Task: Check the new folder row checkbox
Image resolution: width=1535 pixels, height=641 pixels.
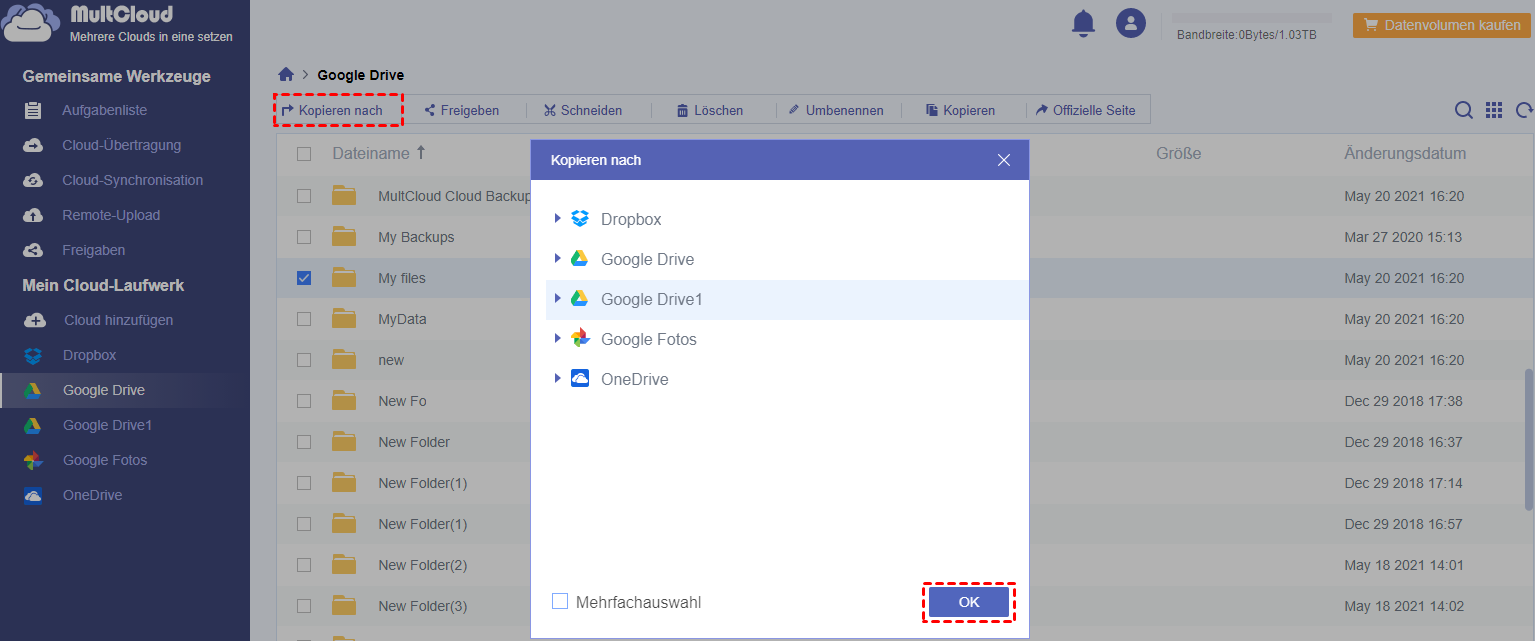Action: (304, 360)
